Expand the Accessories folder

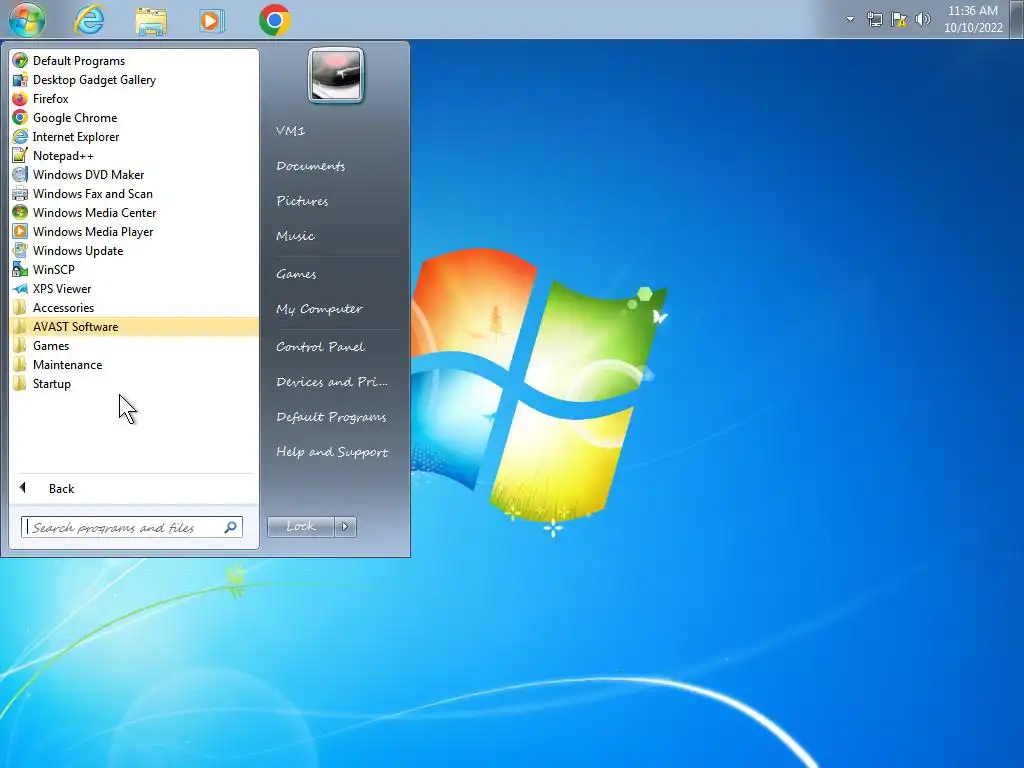134,308
